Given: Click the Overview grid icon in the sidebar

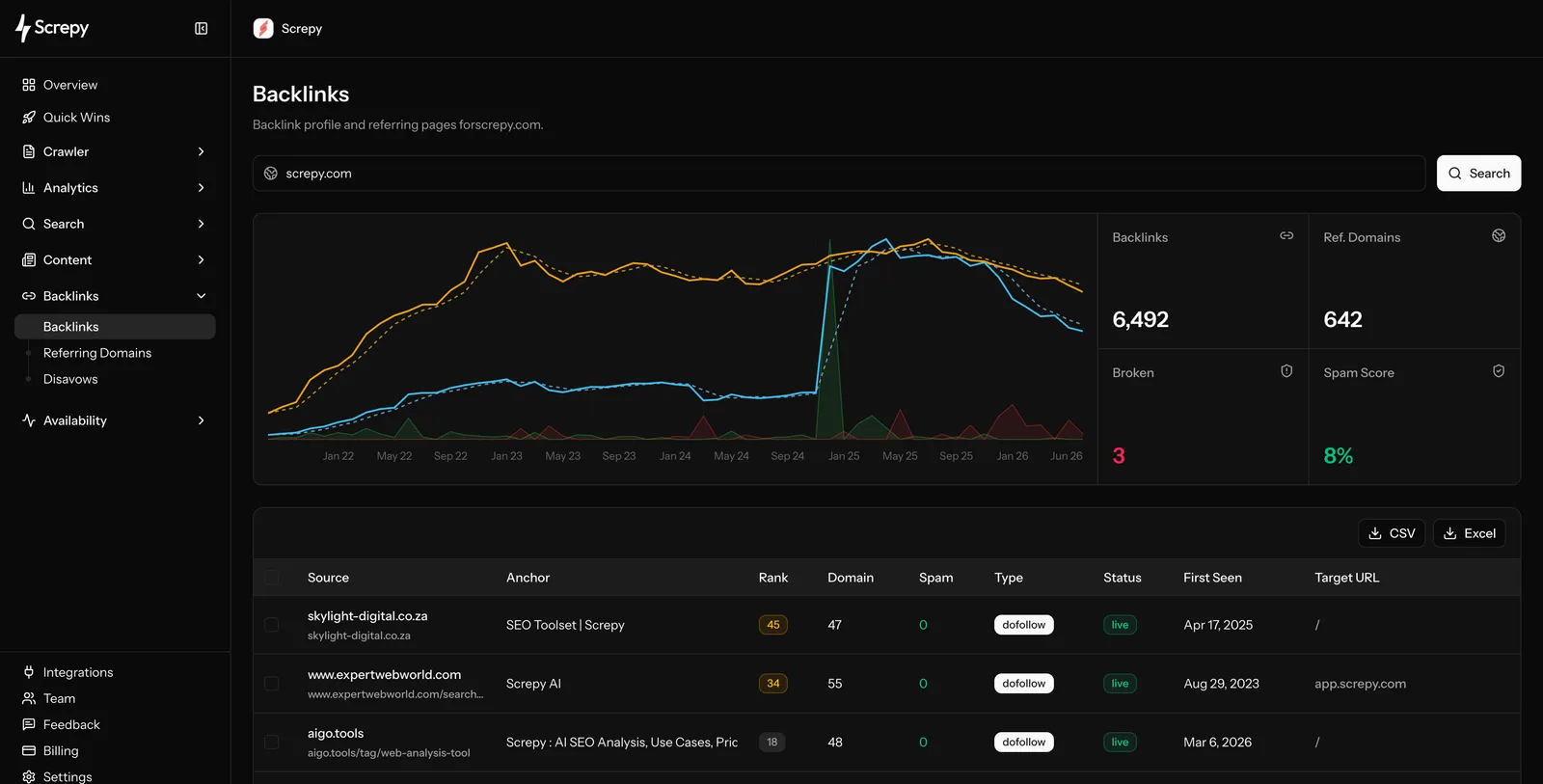Looking at the screenshot, I should (29, 85).
